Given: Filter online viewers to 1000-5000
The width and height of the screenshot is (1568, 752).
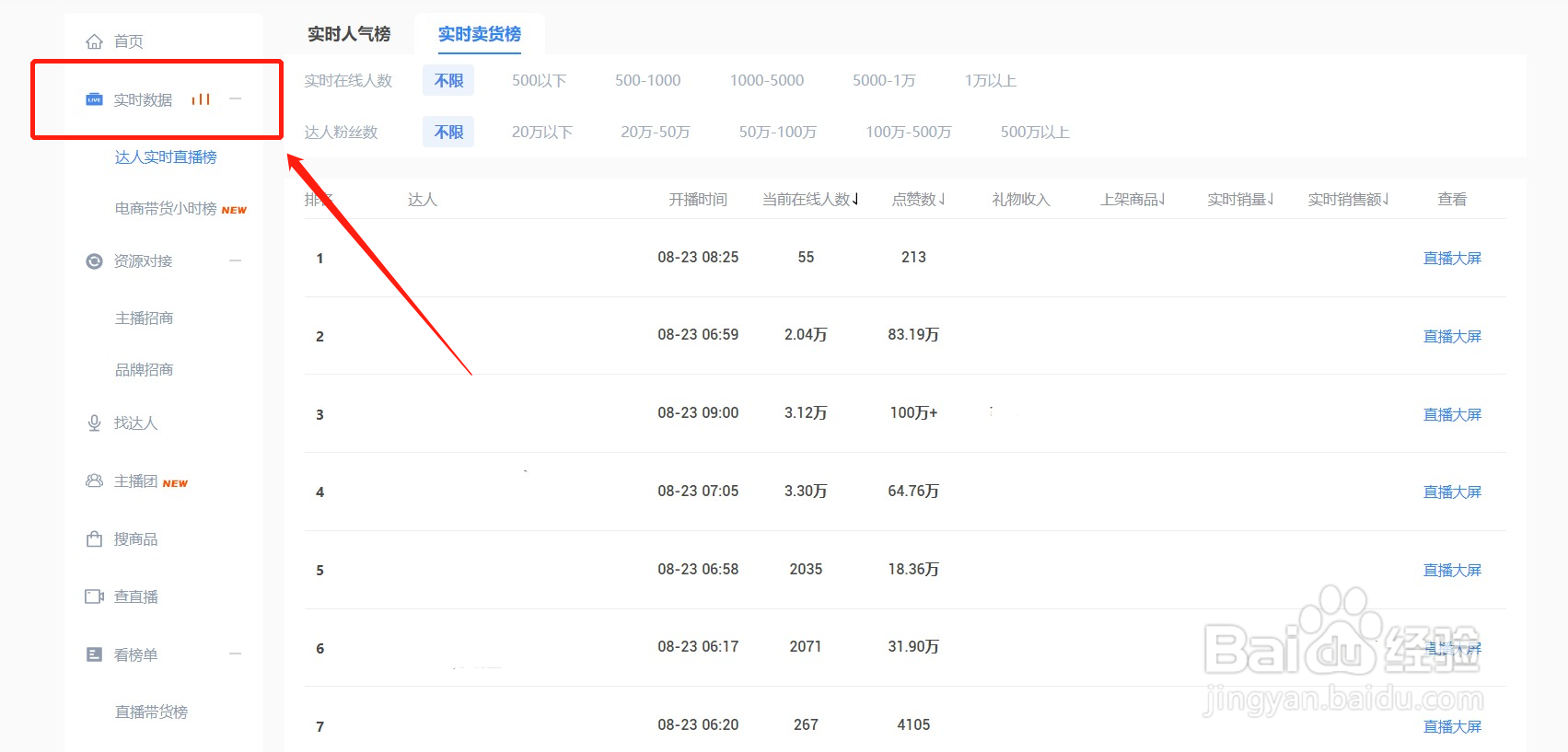Looking at the screenshot, I should pyautogui.click(x=767, y=81).
